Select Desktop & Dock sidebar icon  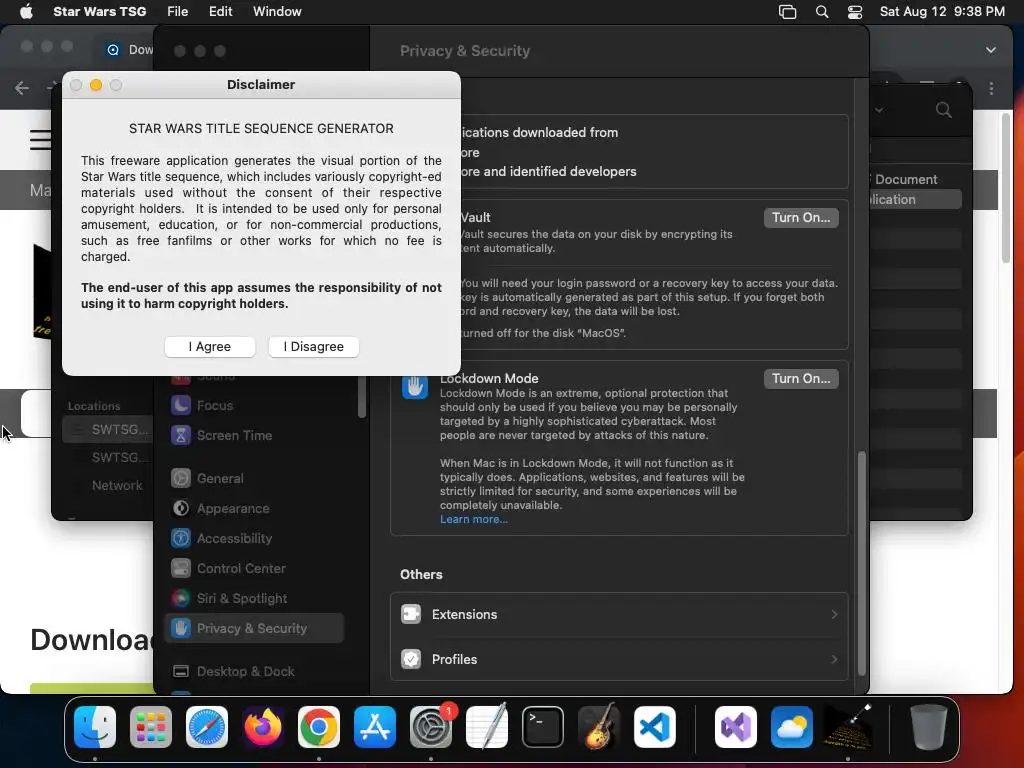[x=181, y=672]
